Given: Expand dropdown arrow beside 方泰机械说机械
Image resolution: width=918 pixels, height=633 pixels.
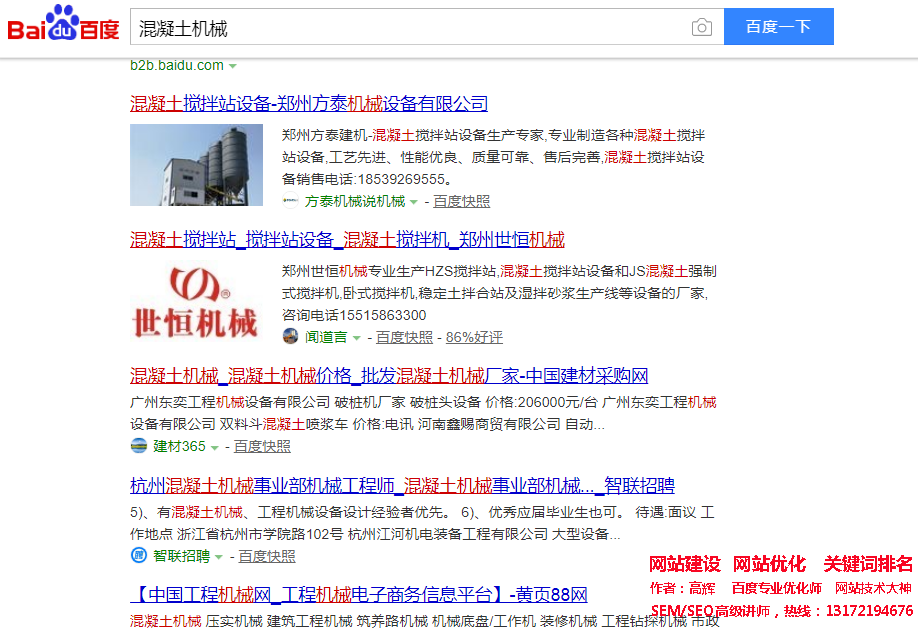Looking at the screenshot, I should point(413,202).
